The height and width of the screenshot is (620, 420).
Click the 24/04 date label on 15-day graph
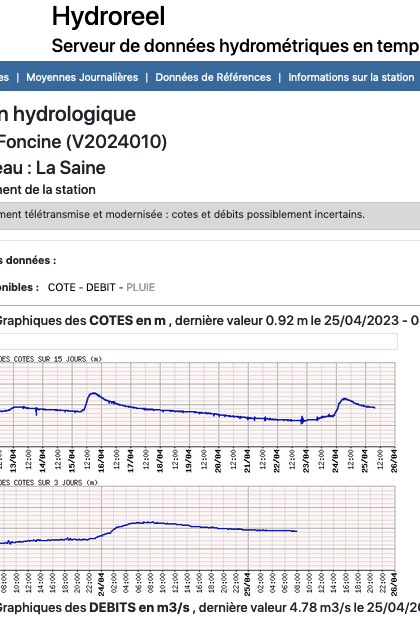tap(336, 461)
